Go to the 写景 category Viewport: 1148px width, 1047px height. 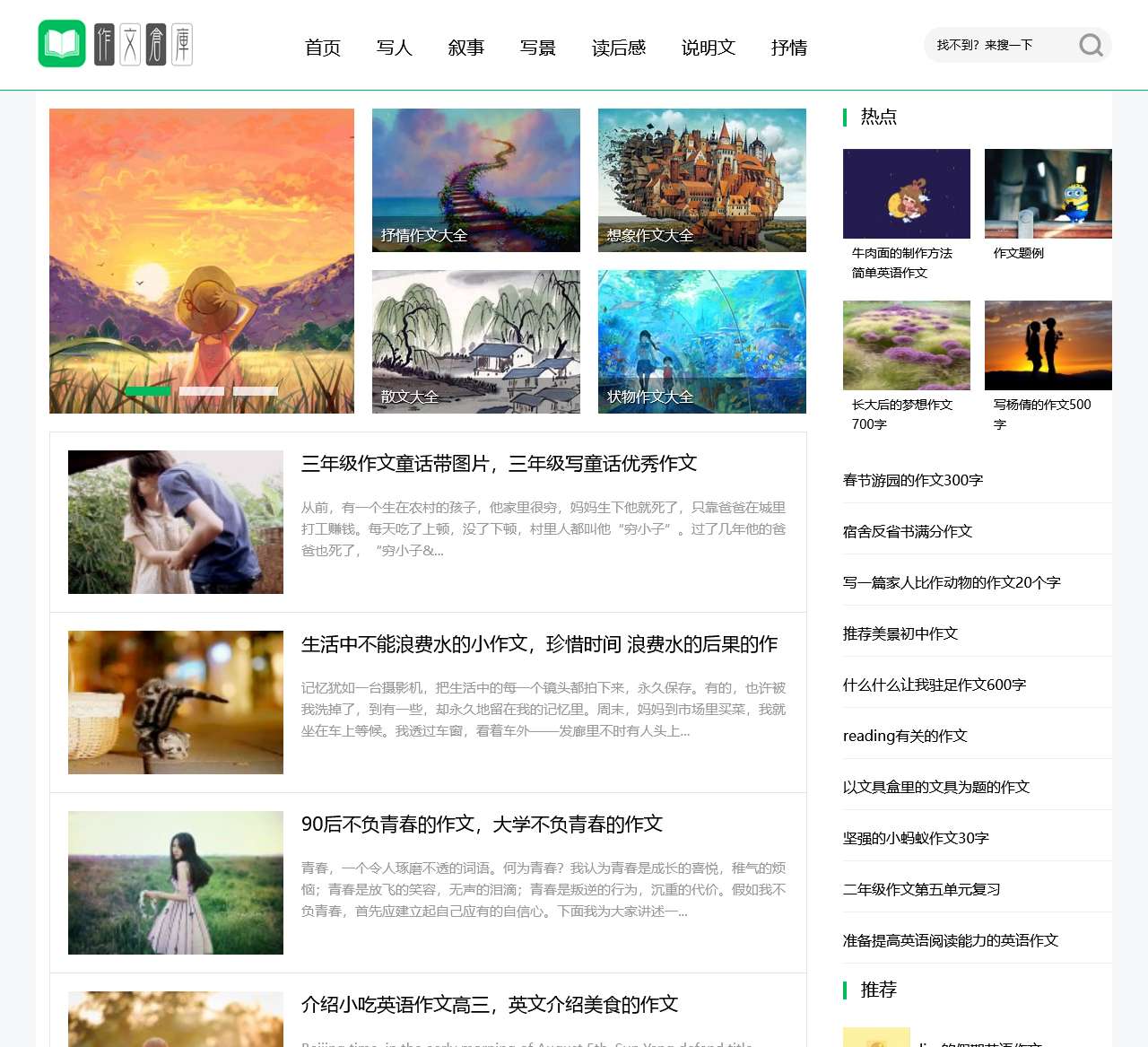[538, 48]
